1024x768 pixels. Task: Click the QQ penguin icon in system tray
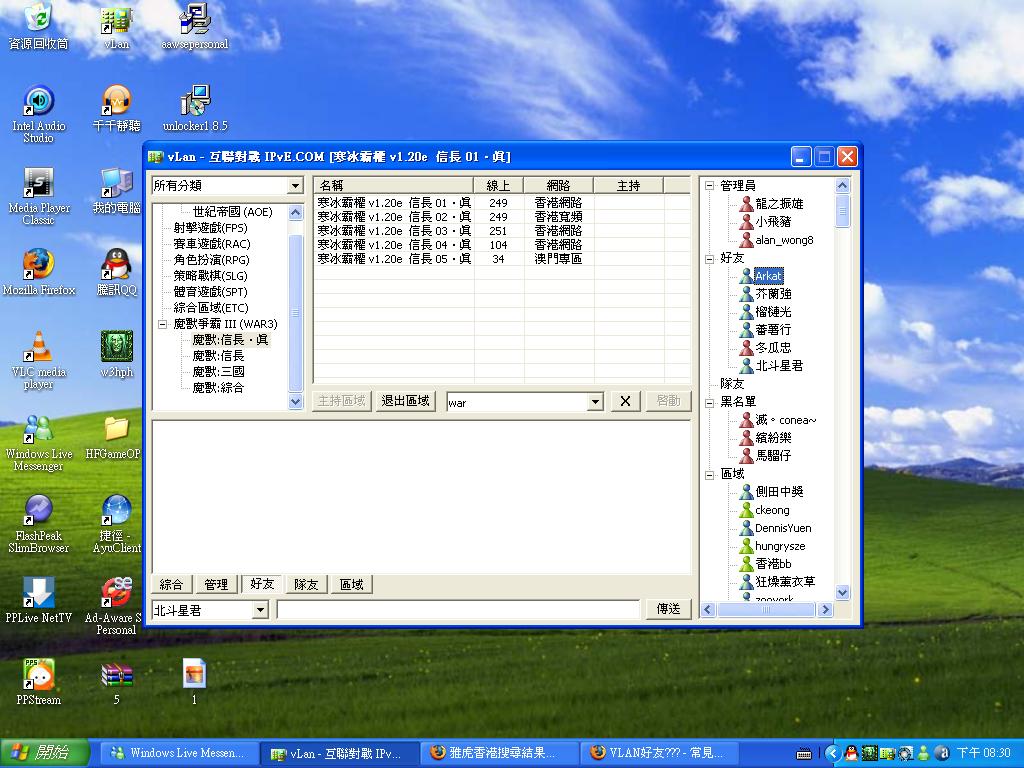851,752
